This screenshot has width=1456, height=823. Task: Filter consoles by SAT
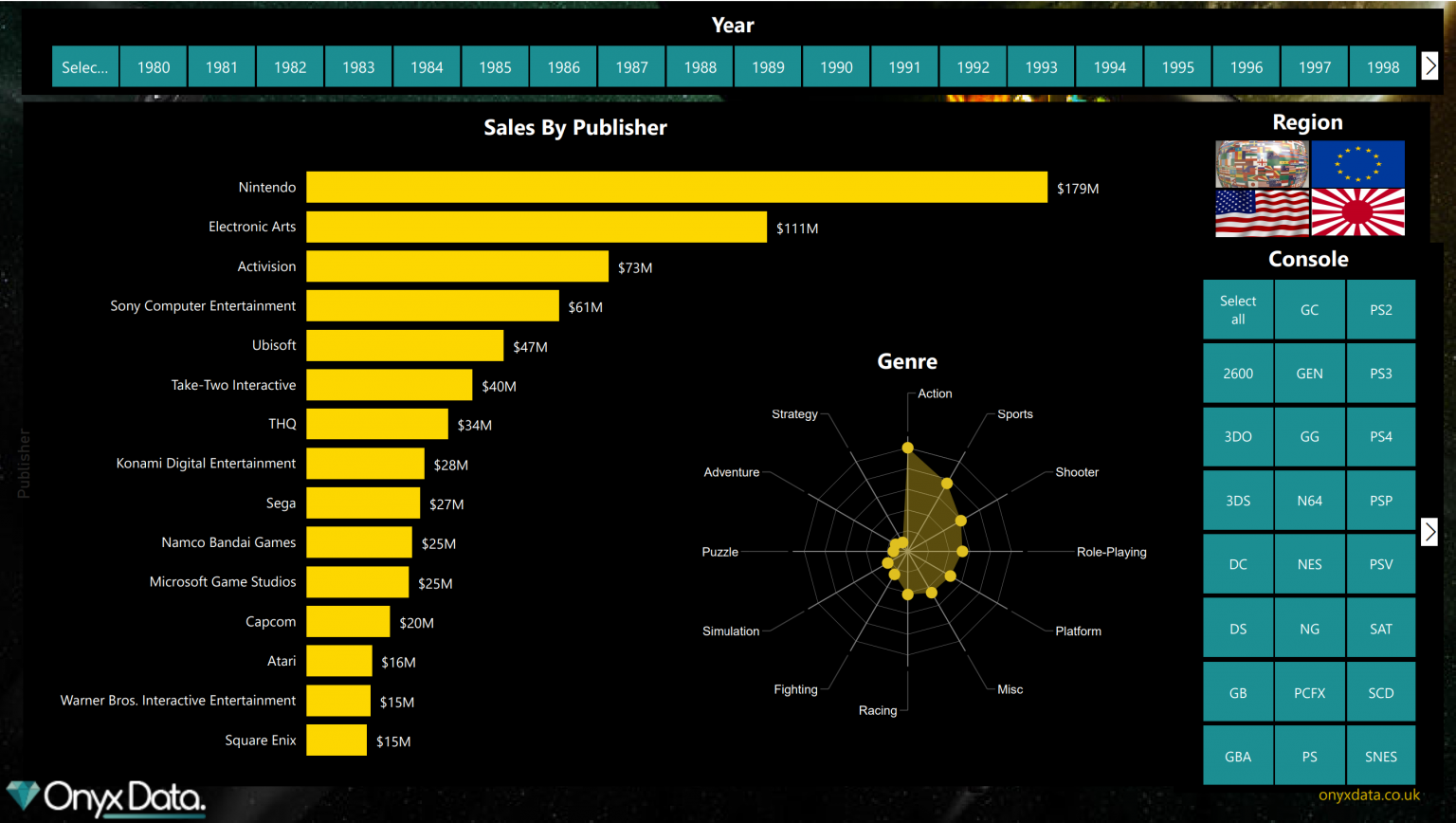tap(1381, 628)
